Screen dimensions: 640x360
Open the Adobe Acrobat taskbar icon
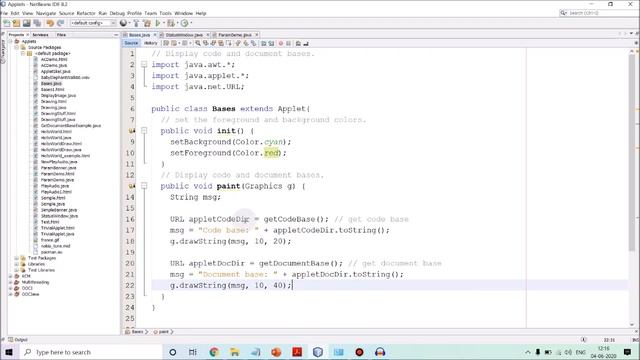click(x=297, y=352)
